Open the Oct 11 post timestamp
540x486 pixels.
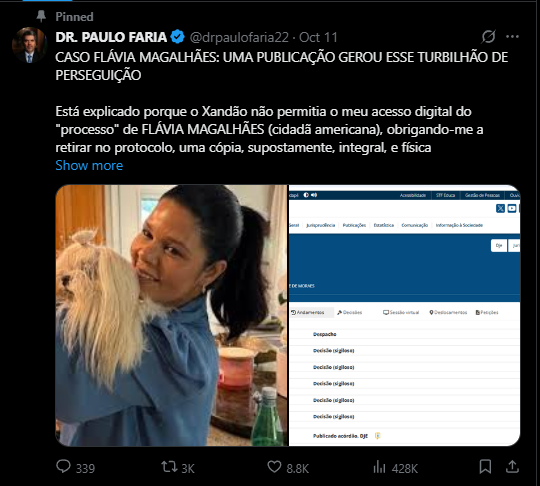318,37
